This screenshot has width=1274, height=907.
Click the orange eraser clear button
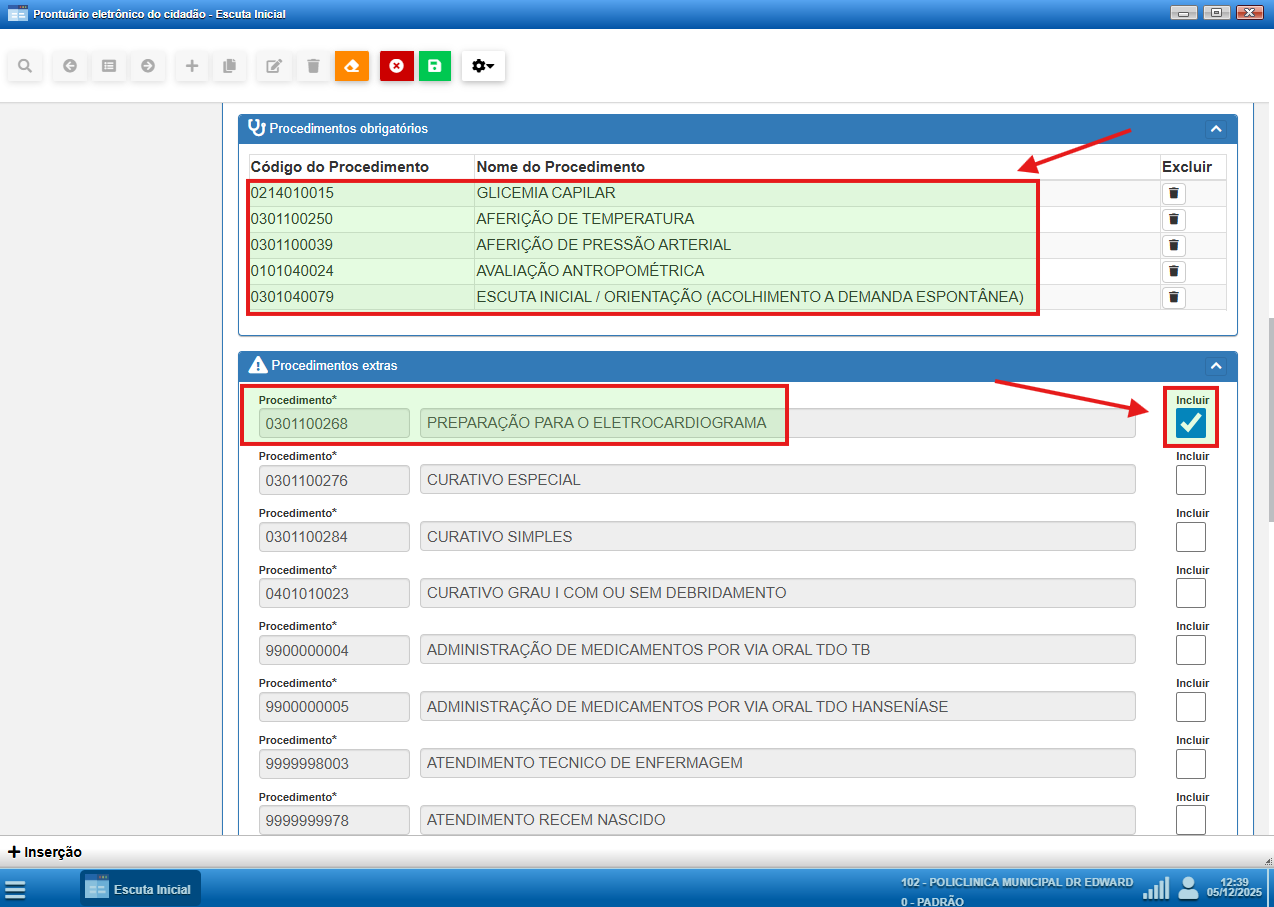pyautogui.click(x=351, y=66)
